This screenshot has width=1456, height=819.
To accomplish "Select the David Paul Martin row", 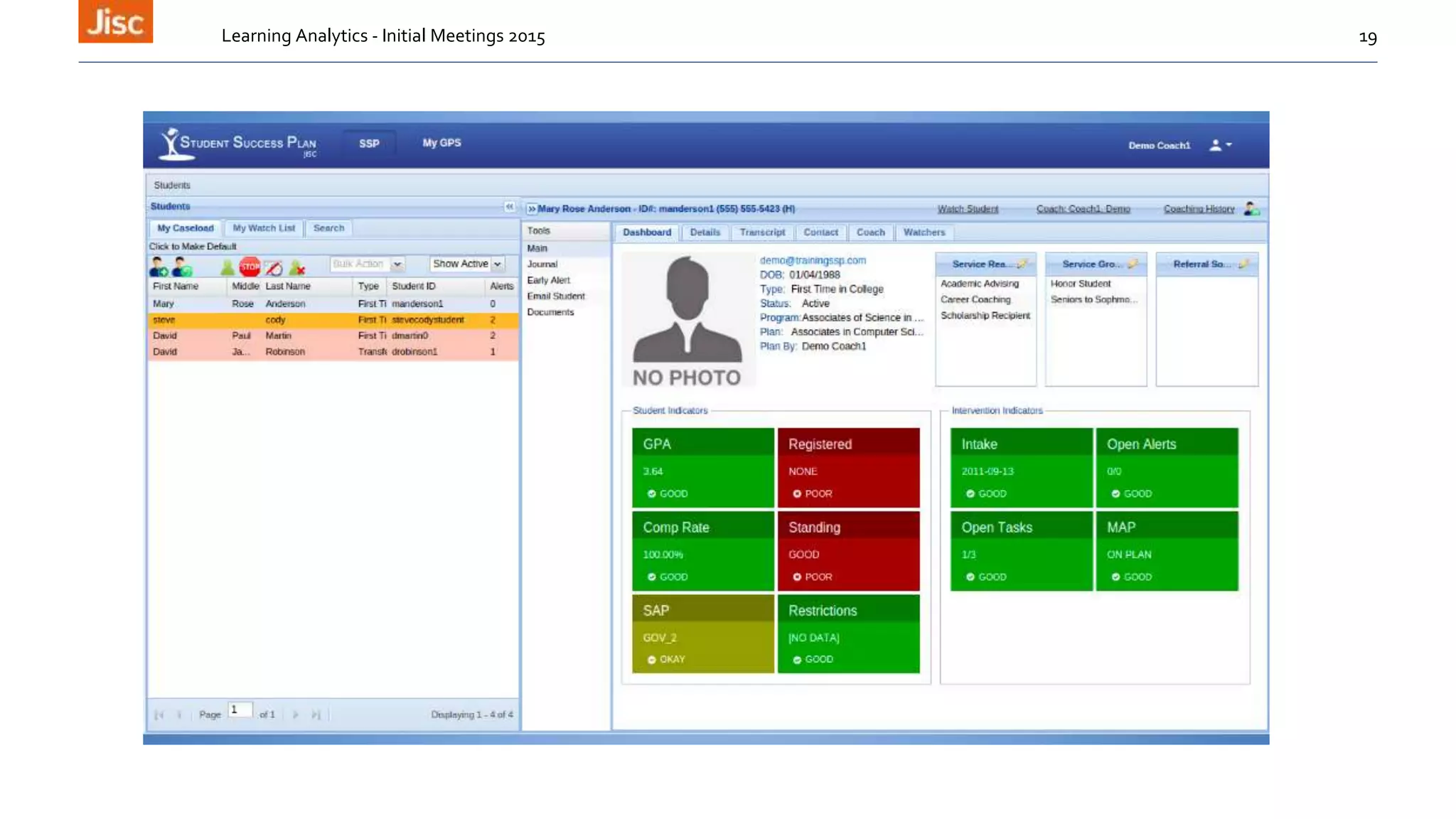I will coord(333,336).
